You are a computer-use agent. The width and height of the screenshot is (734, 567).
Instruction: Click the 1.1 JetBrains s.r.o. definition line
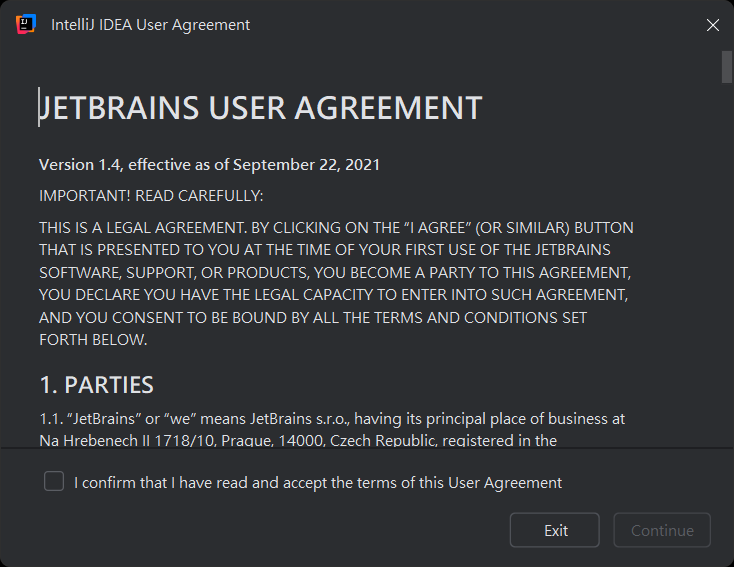[x=332, y=419]
